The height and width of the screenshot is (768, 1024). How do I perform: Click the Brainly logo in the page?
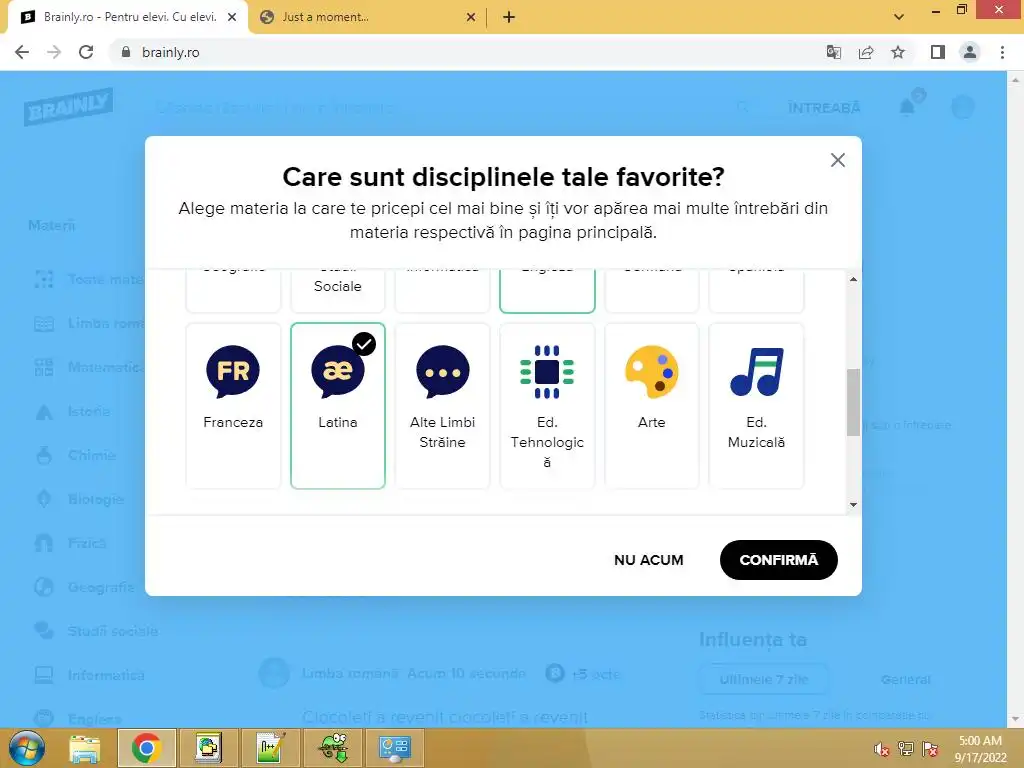pyautogui.click(x=69, y=106)
